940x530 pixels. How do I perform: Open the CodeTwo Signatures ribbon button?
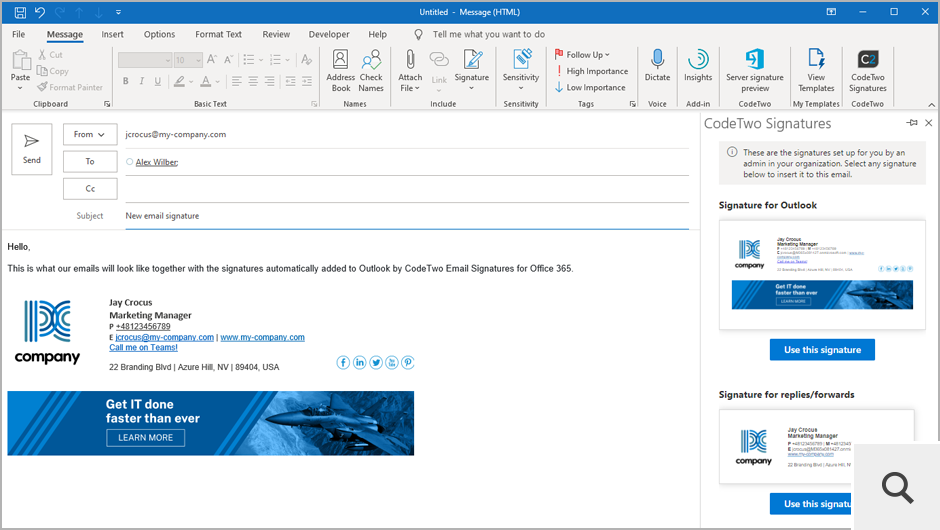click(867, 71)
